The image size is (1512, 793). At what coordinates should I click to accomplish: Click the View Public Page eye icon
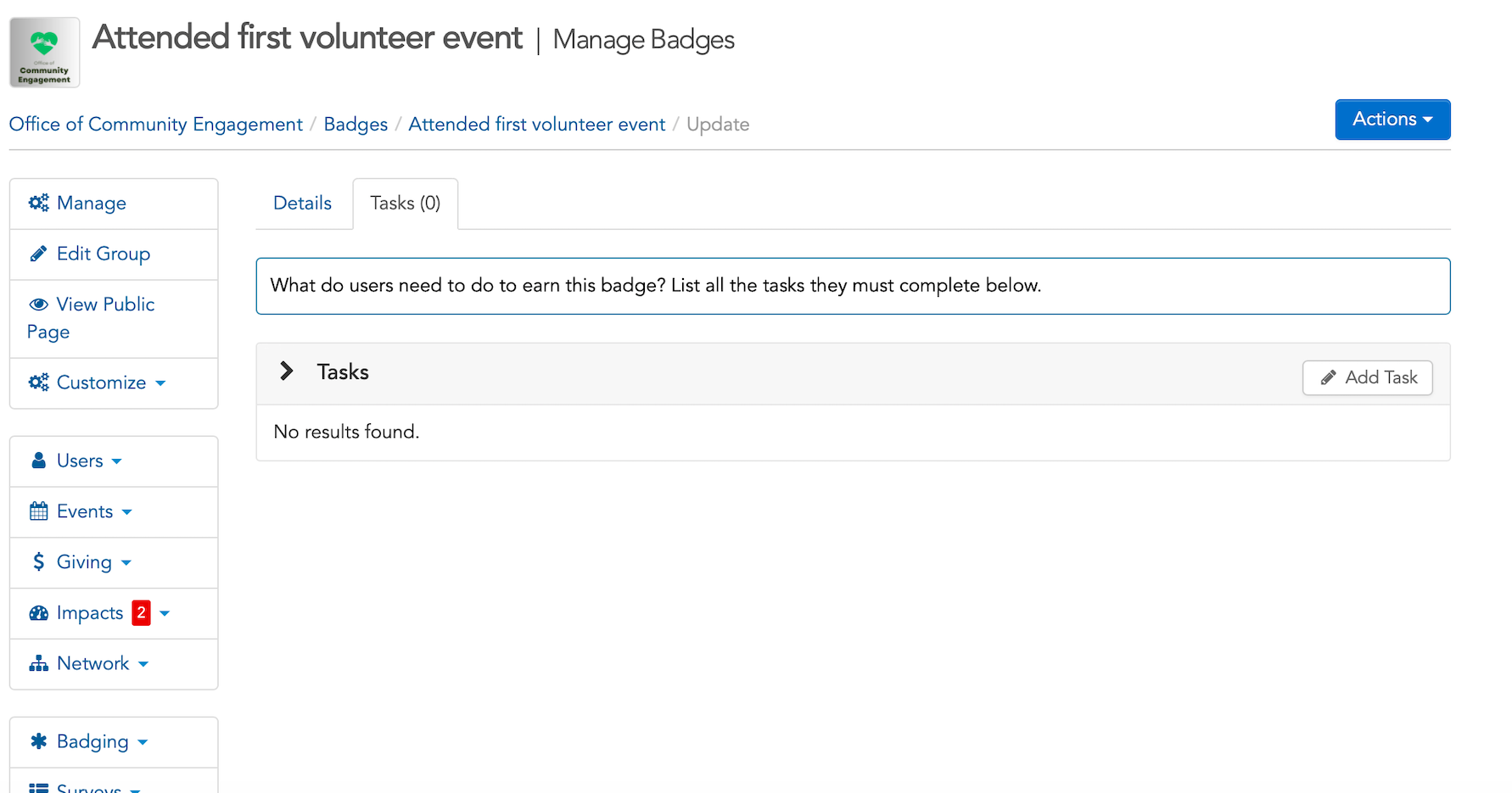(38, 304)
